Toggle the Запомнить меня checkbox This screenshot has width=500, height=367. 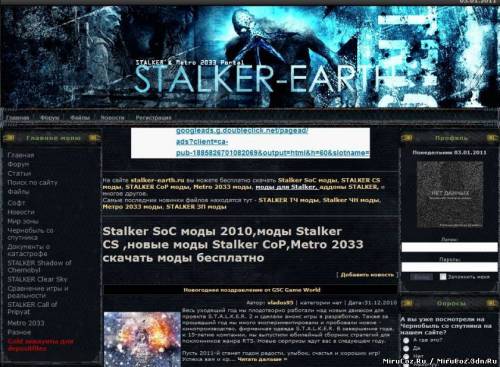click(443, 276)
